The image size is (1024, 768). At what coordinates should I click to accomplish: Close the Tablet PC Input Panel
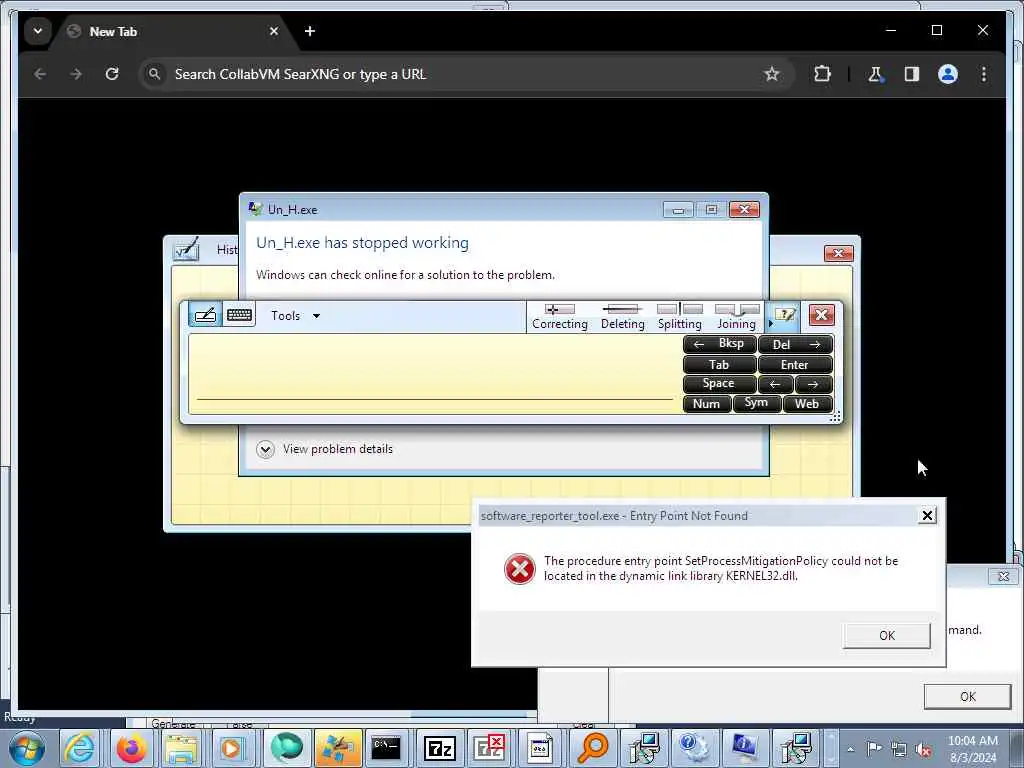[822, 315]
